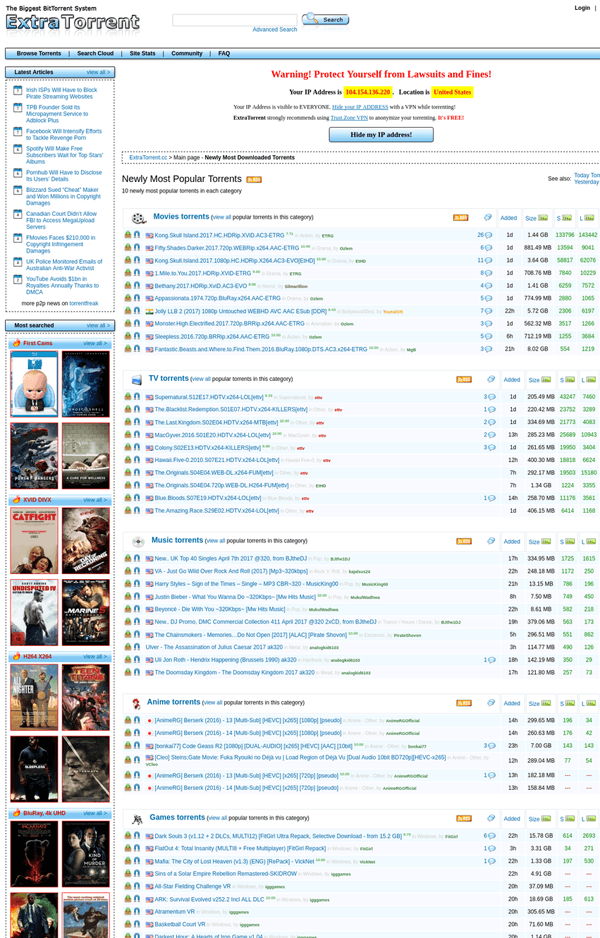Image resolution: width=600 pixels, height=938 pixels.
Task: Open the Catfight poster thumbnail
Action: click(34, 541)
